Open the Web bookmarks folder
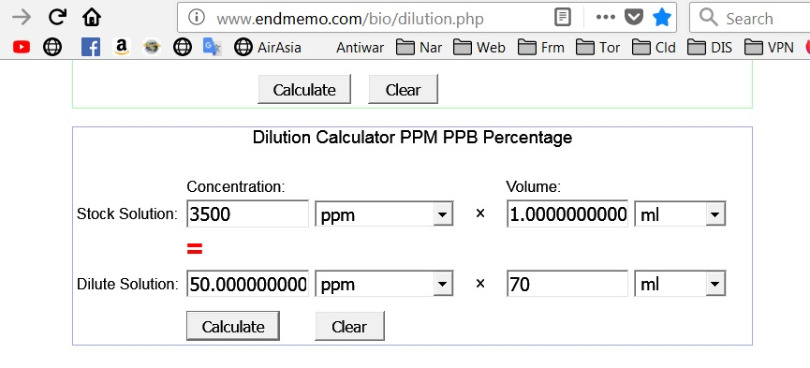Screen dimensions: 810x368 pos(479,48)
